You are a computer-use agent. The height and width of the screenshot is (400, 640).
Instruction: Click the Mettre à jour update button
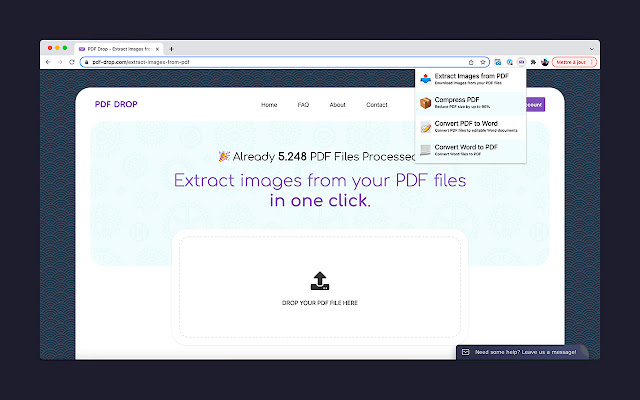click(x=574, y=62)
